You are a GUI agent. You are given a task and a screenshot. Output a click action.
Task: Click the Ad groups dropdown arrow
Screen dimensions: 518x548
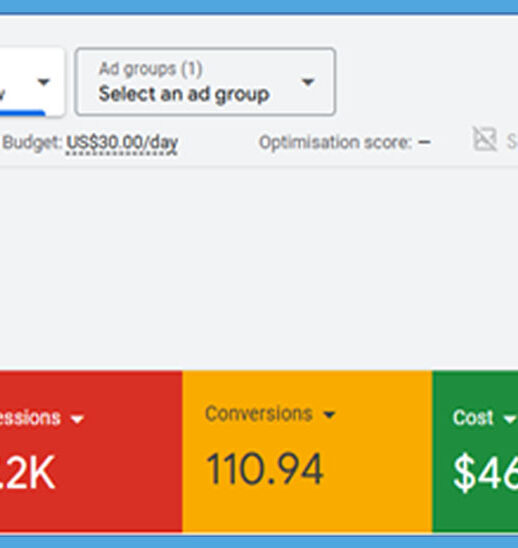[x=308, y=82]
